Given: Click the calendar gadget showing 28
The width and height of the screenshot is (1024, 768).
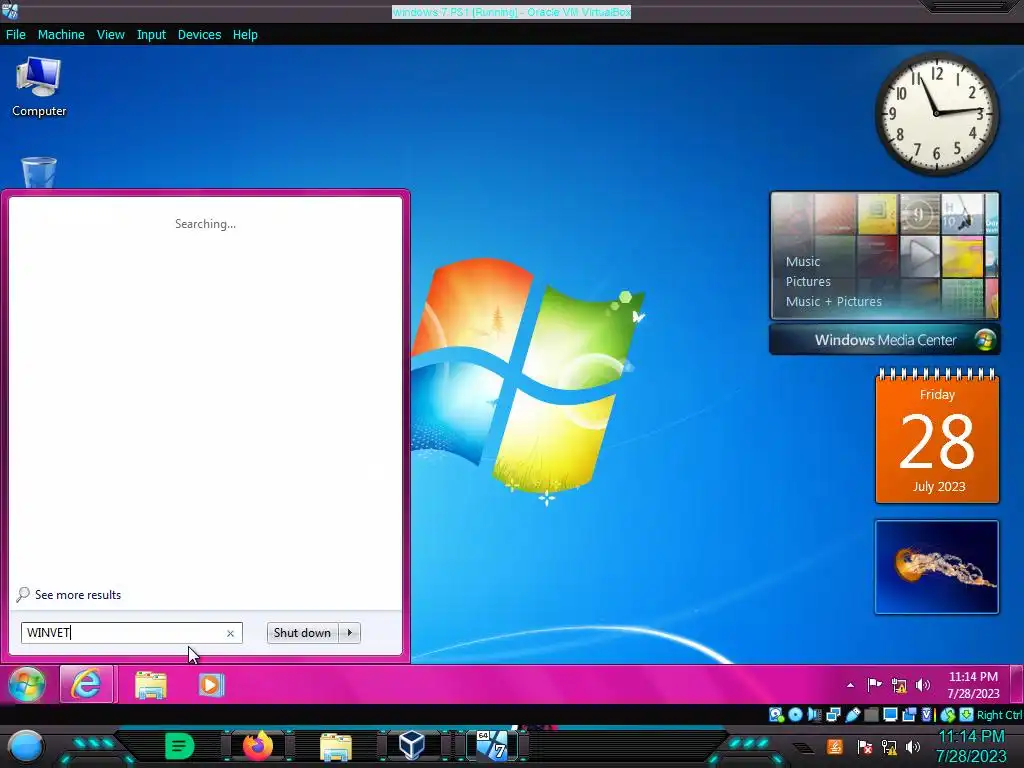Looking at the screenshot, I should pos(937,436).
